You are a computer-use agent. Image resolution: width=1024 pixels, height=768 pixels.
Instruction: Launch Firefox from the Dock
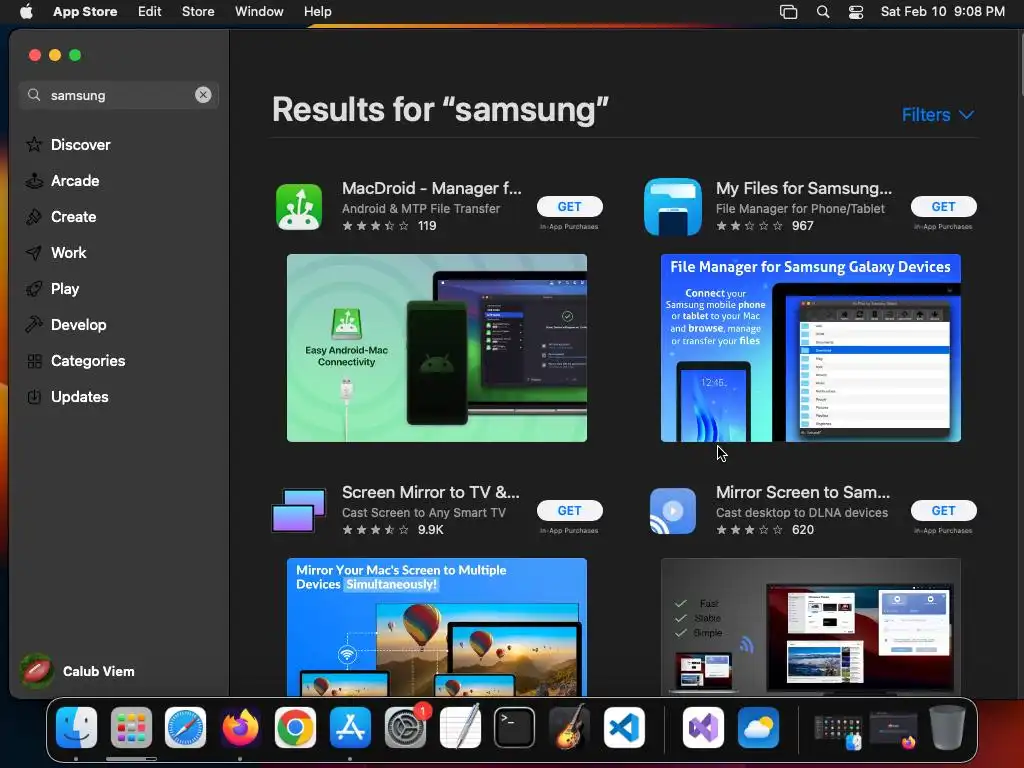[240, 728]
